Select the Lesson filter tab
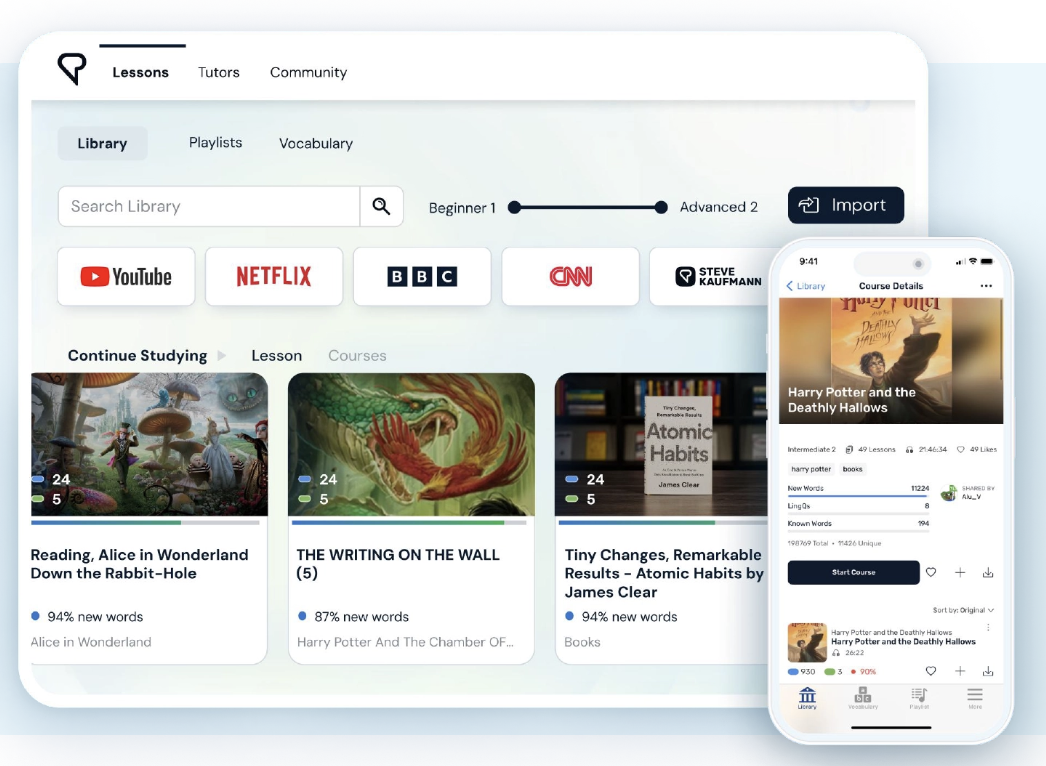1046x766 pixels. [x=276, y=356]
